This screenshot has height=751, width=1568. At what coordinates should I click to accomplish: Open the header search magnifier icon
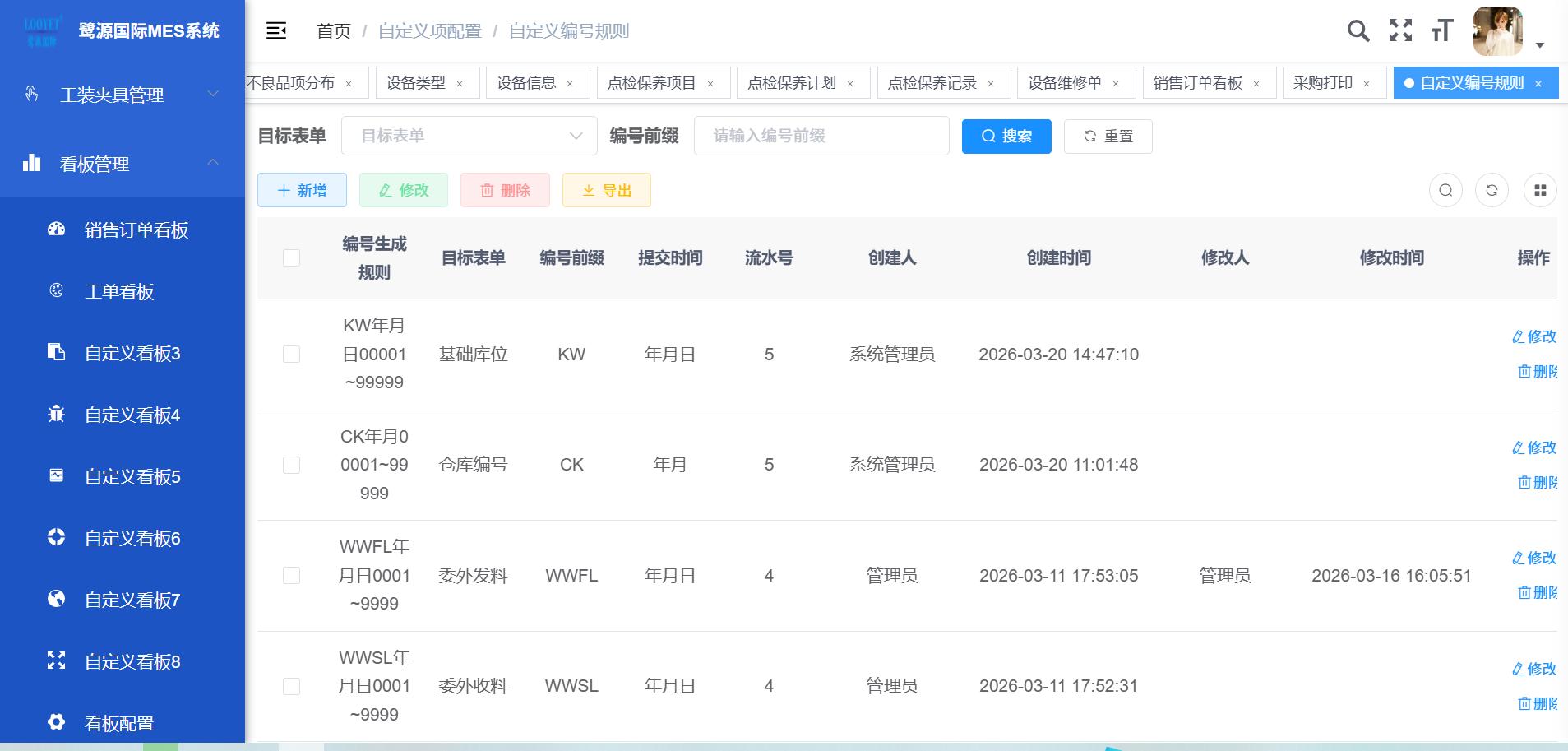1358,31
